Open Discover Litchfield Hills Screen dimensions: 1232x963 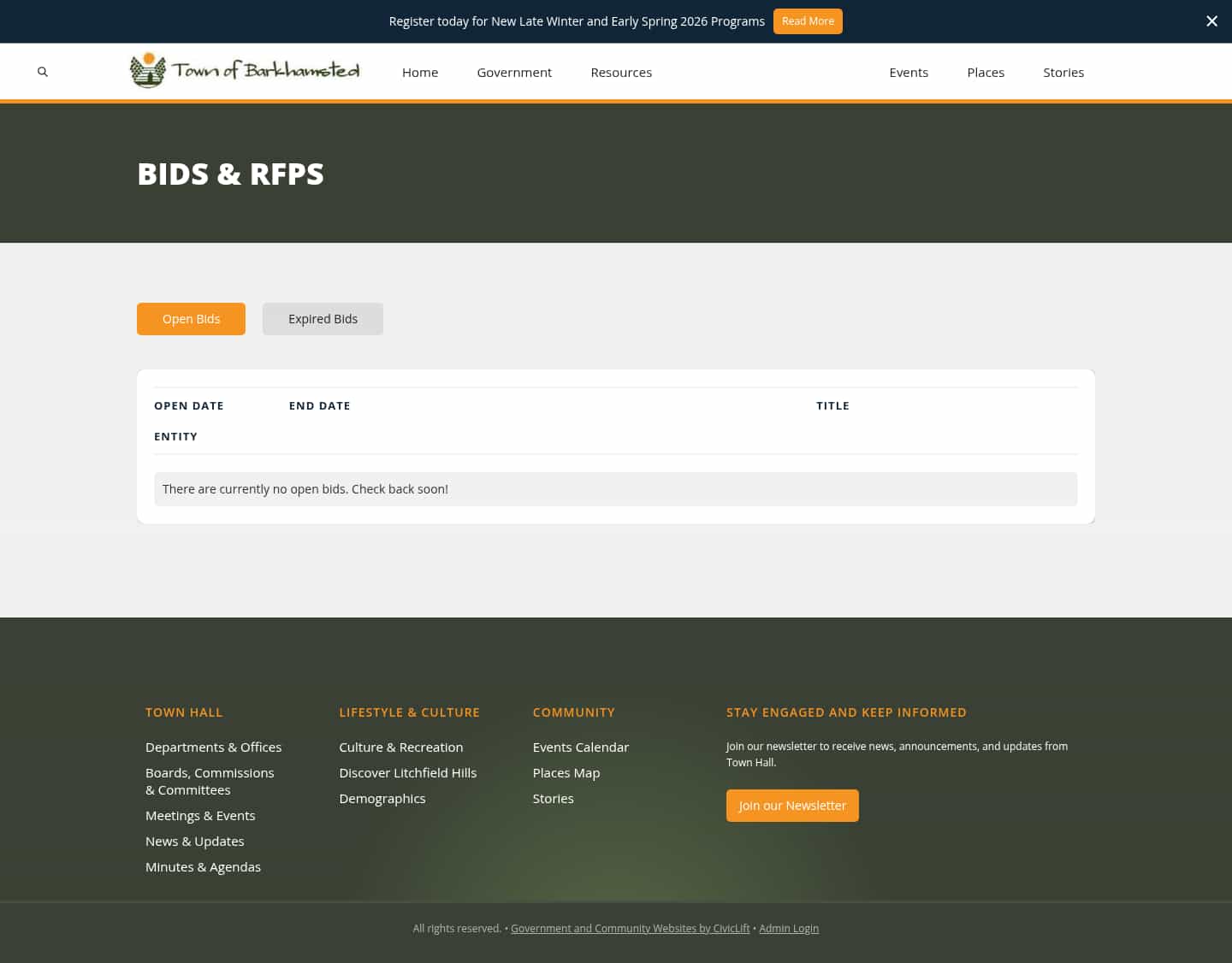(x=408, y=772)
